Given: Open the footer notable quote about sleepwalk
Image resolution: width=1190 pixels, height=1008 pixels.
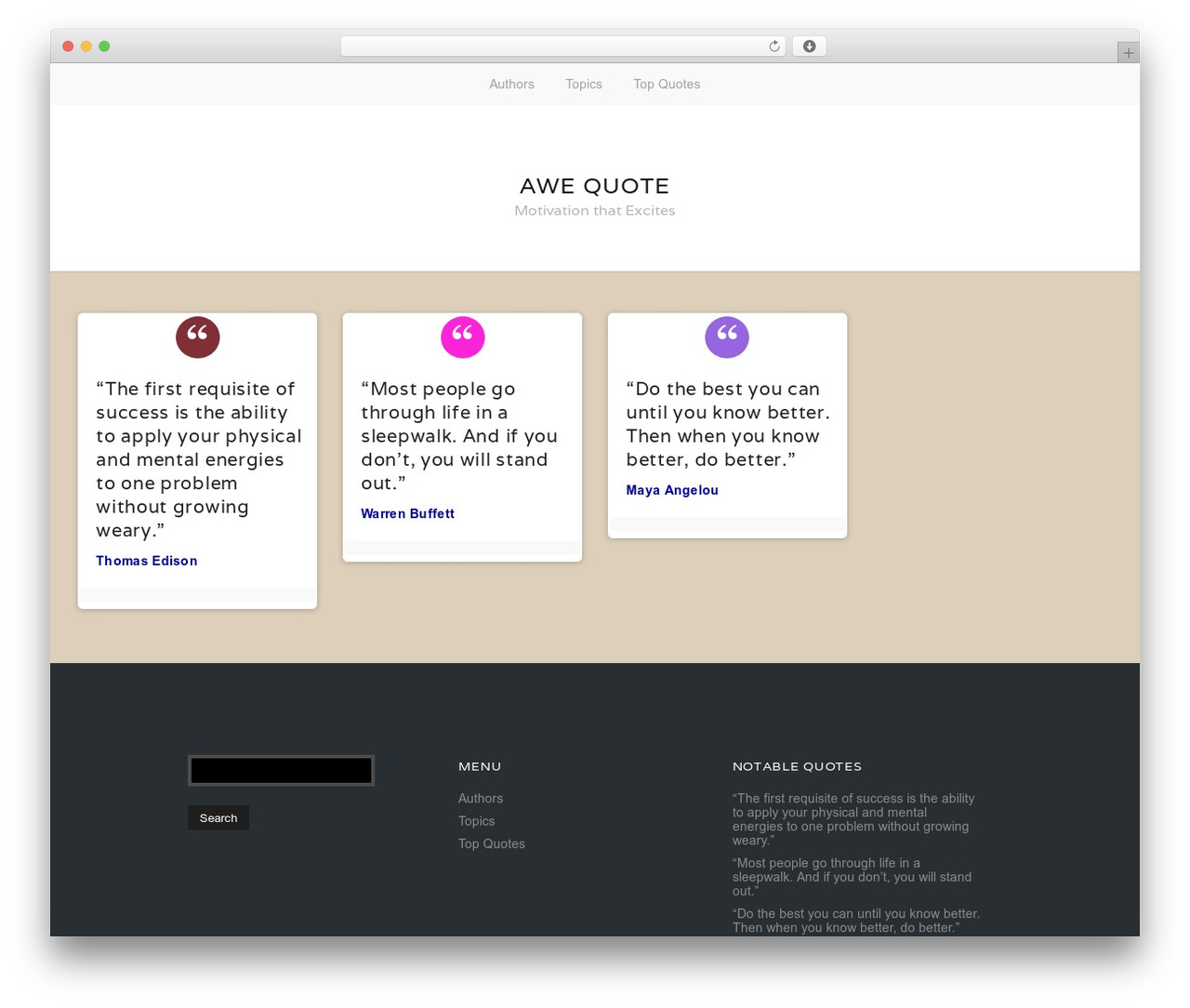Looking at the screenshot, I should point(852,877).
